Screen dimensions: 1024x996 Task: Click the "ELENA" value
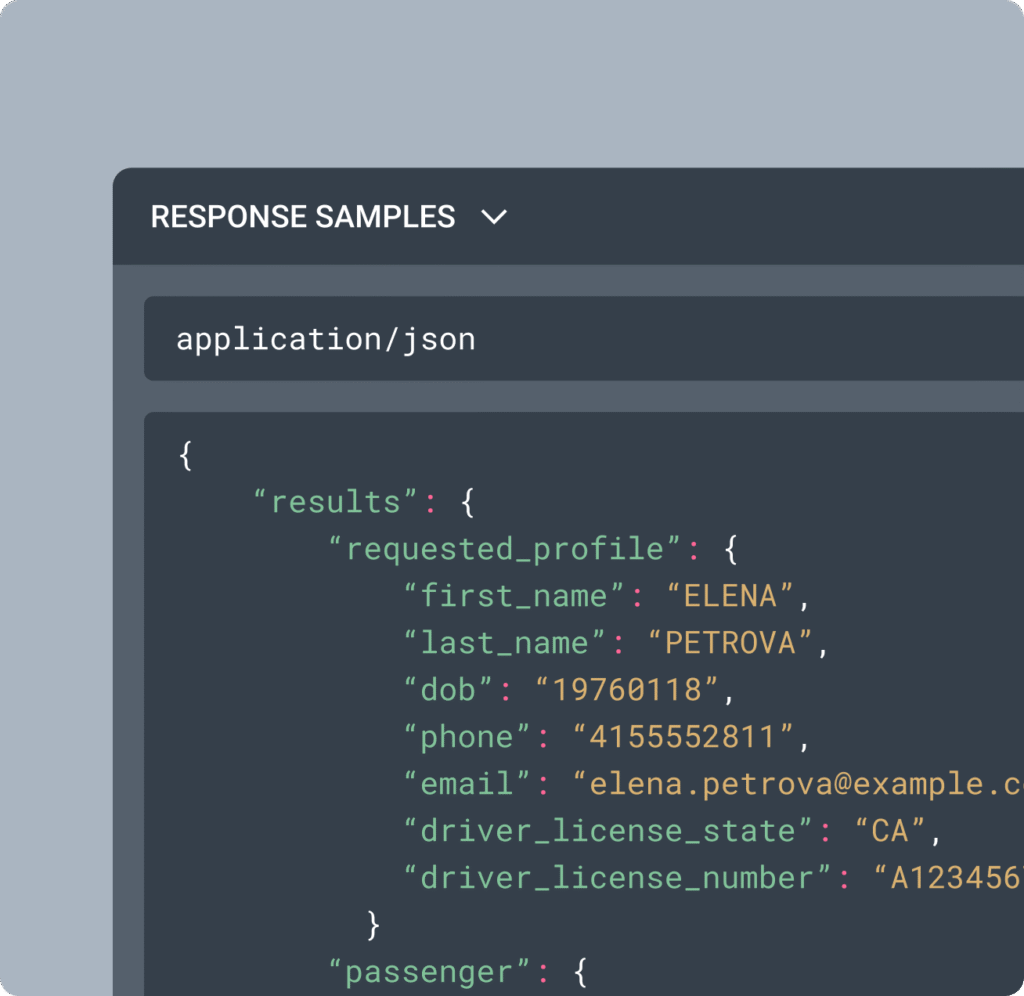[730, 596]
